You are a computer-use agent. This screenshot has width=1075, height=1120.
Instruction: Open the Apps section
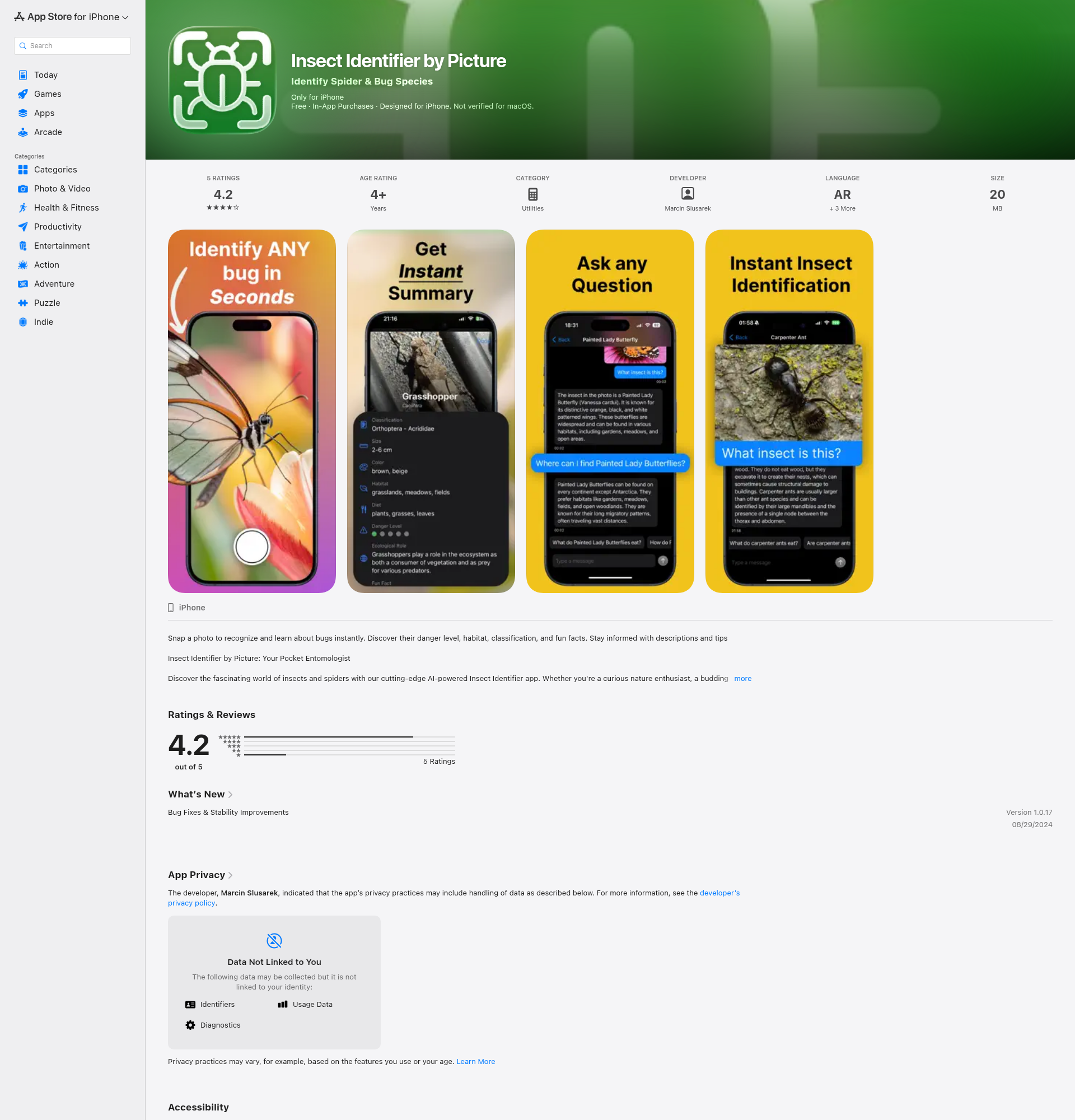73,113
